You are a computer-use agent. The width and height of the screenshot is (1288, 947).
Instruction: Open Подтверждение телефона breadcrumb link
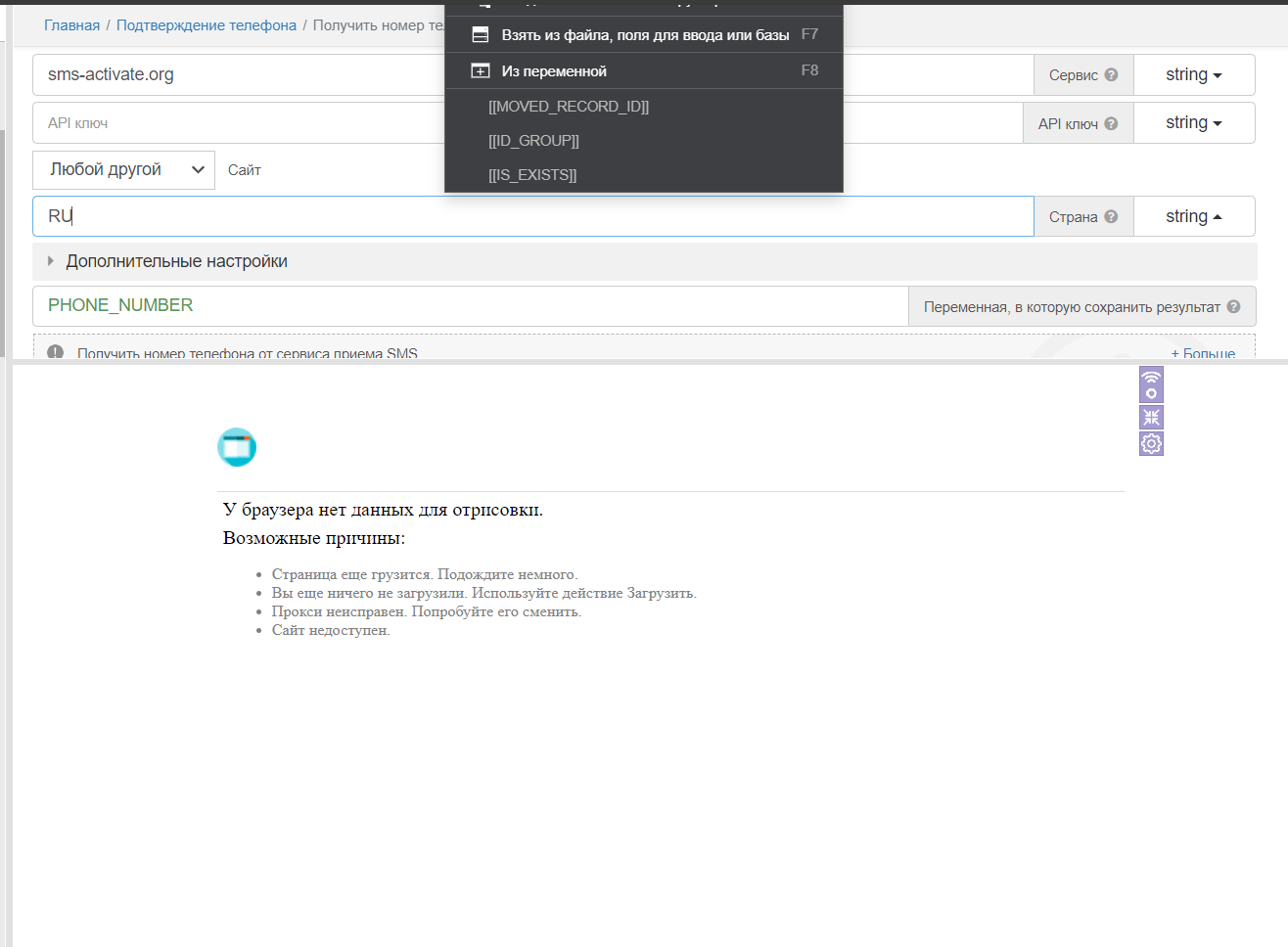pyautogui.click(x=207, y=25)
